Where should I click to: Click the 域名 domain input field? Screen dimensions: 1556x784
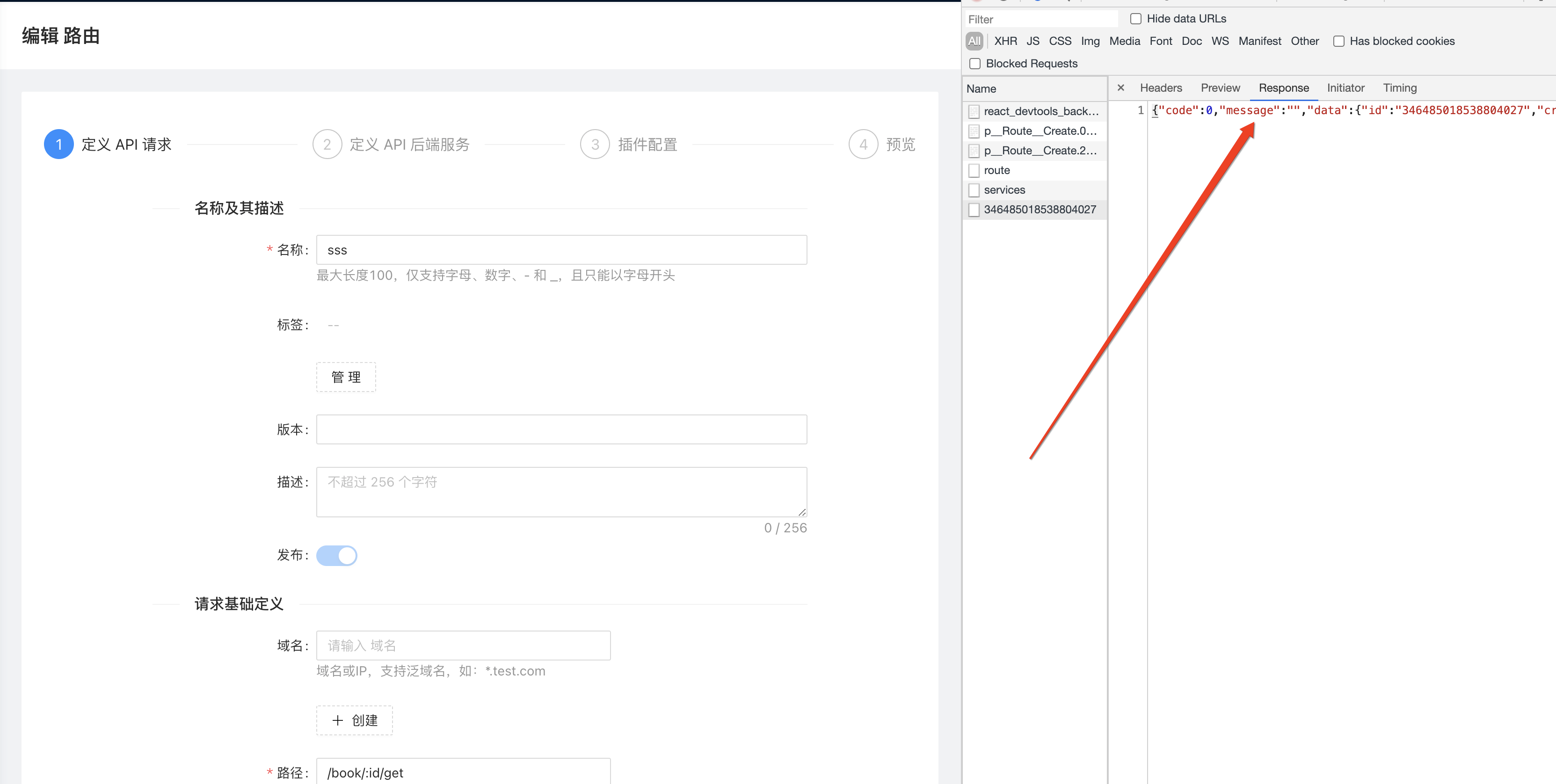(463, 645)
